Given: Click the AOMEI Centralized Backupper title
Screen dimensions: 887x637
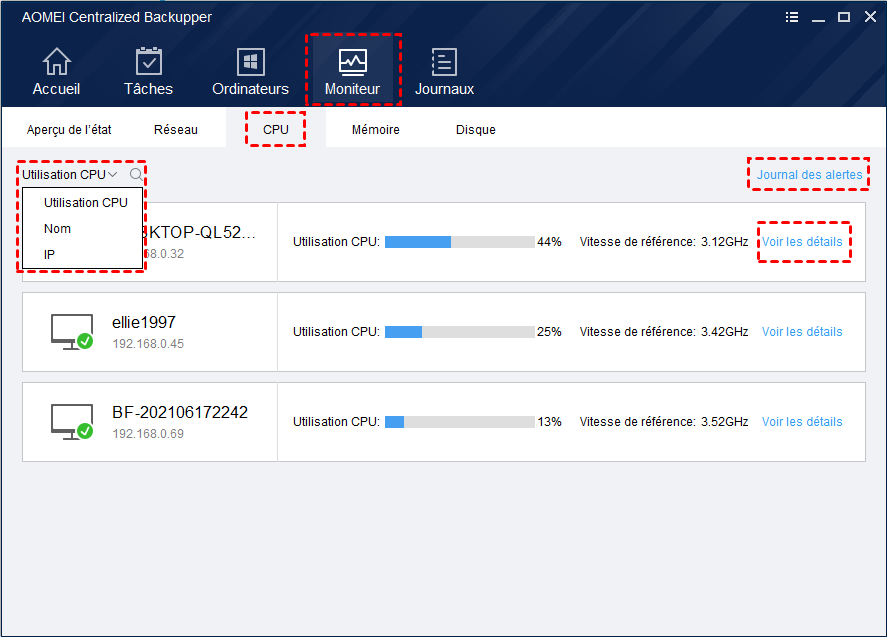Looking at the screenshot, I should pyautogui.click(x=117, y=17).
